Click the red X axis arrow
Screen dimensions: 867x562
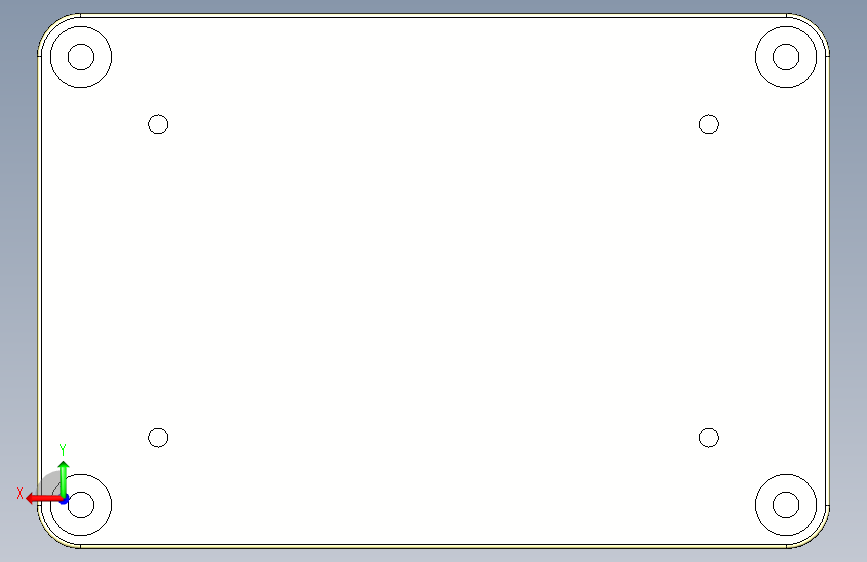tap(43, 499)
